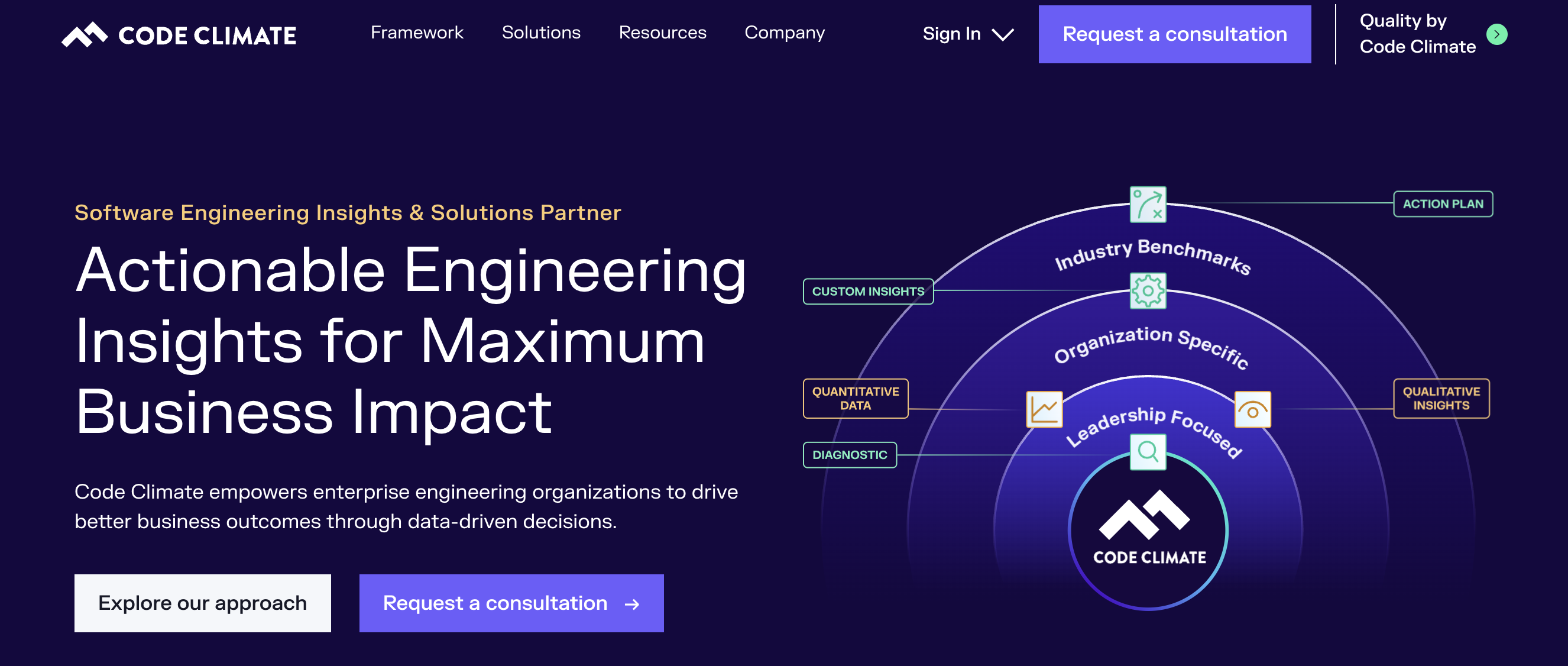Screen dimensions: 1568x666
Task: Click the CUSTOM INSIGHTS tag
Action: point(868,292)
